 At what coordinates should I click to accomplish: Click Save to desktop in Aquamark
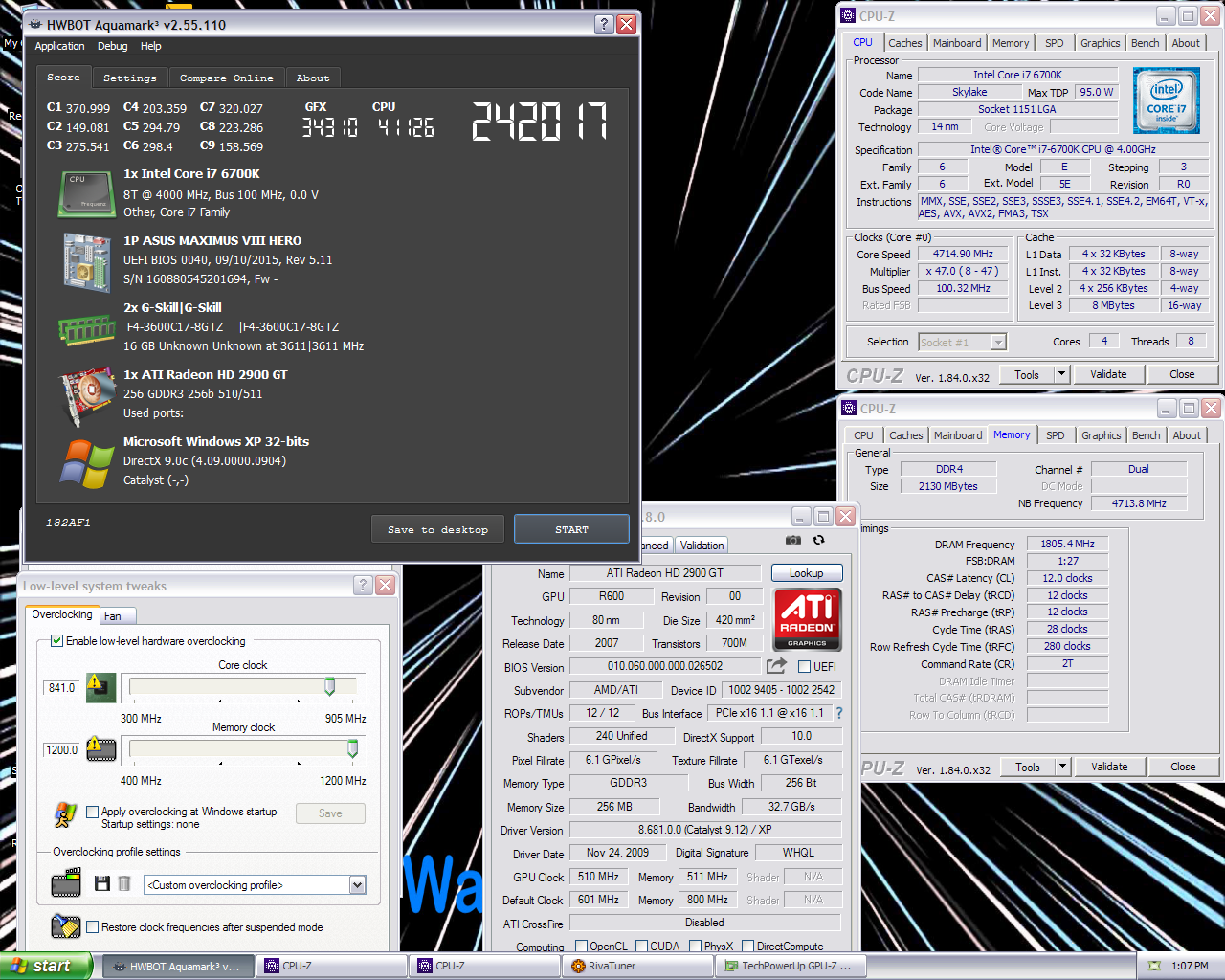click(x=438, y=529)
